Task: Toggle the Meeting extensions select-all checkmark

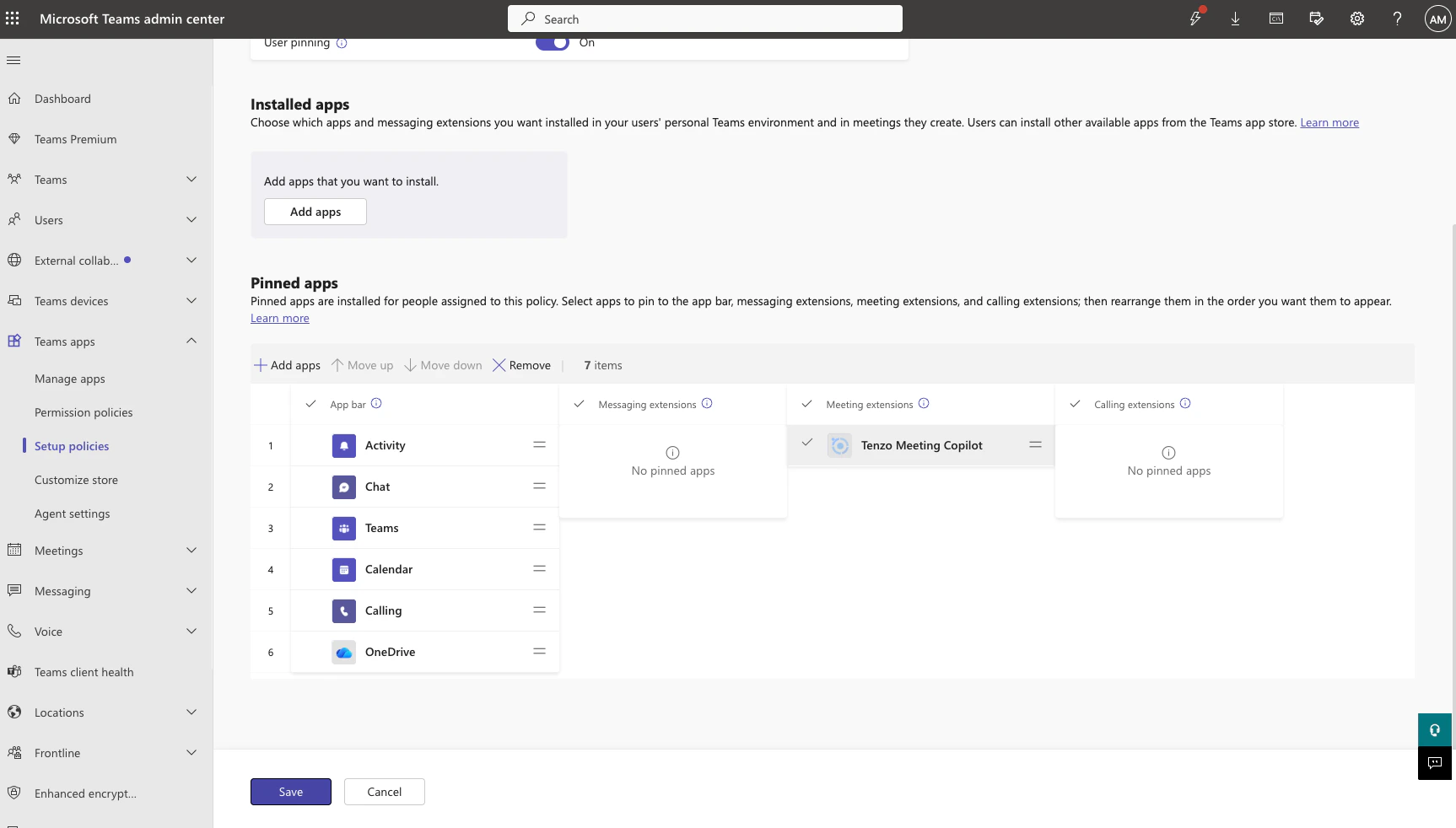Action: [x=807, y=404]
